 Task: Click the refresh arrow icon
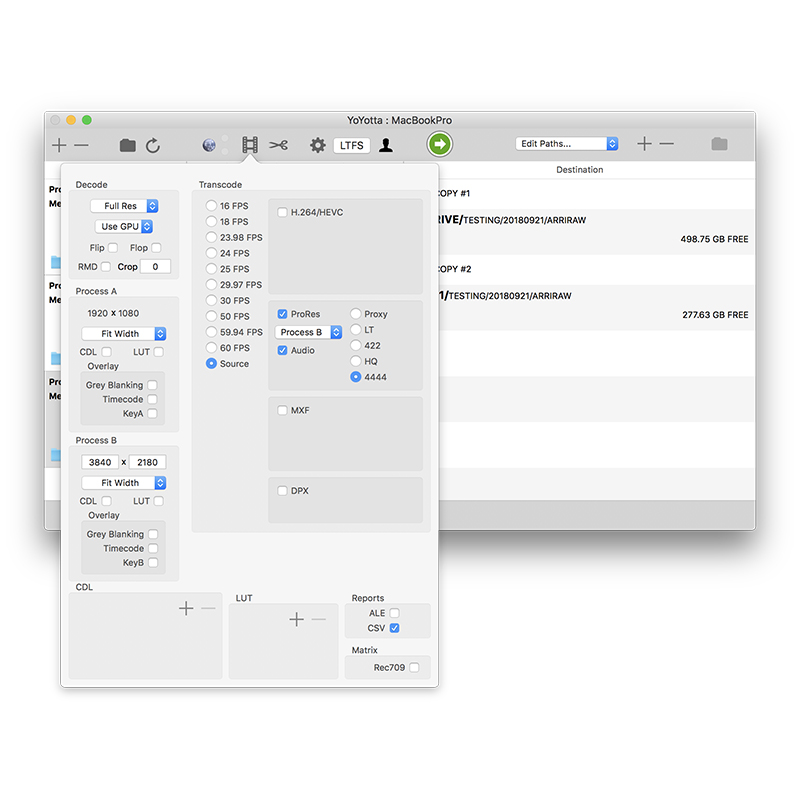(153, 145)
